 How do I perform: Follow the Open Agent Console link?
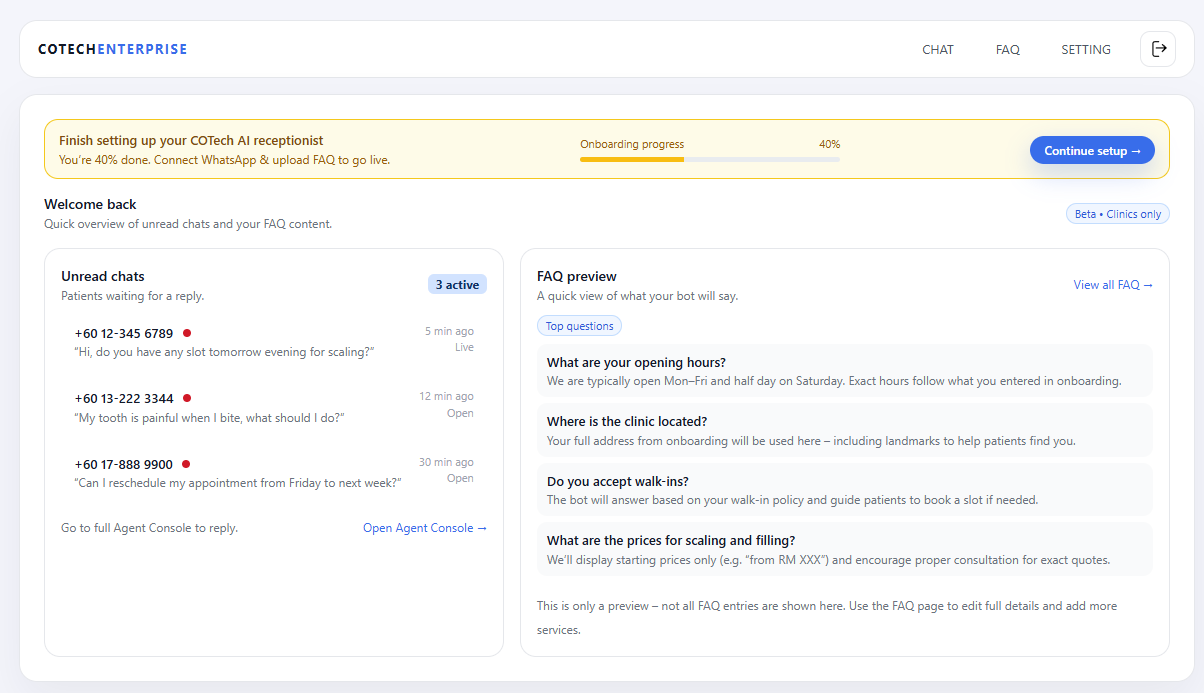[425, 528]
